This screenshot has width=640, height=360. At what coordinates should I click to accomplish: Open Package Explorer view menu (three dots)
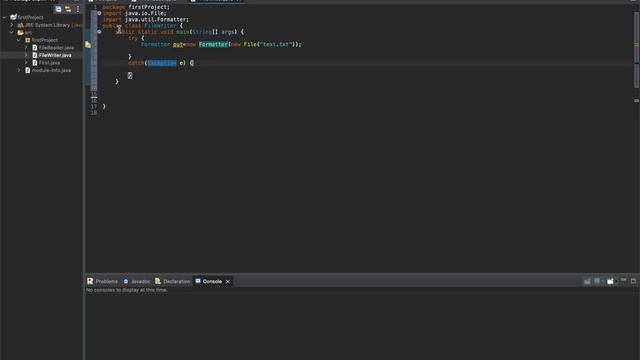pyautogui.click(x=78, y=9)
